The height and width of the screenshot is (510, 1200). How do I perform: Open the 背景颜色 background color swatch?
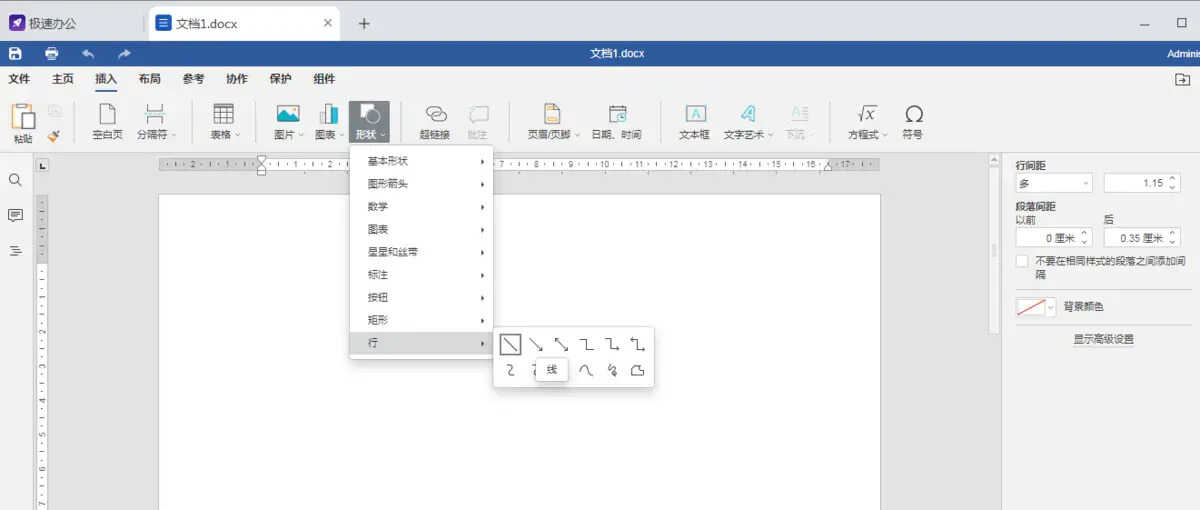(x=1036, y=307)
